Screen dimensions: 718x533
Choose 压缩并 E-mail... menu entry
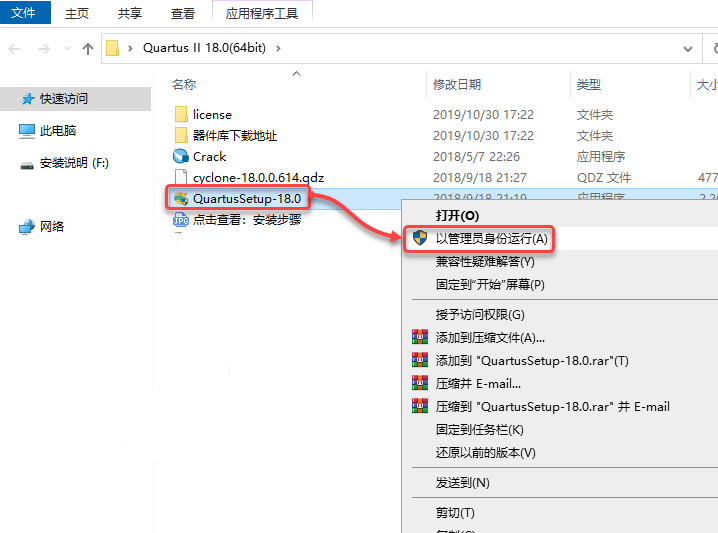click(478, 384)
